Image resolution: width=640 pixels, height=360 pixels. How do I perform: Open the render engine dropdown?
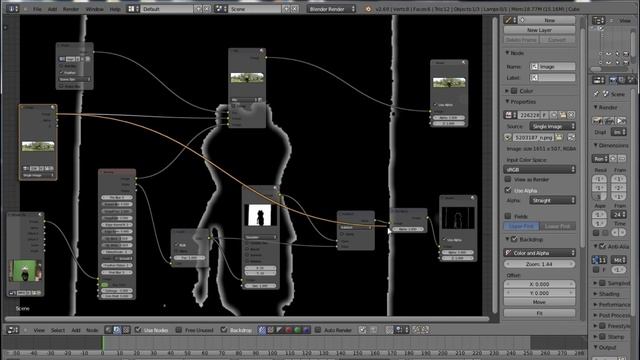(x=331, y=9)
